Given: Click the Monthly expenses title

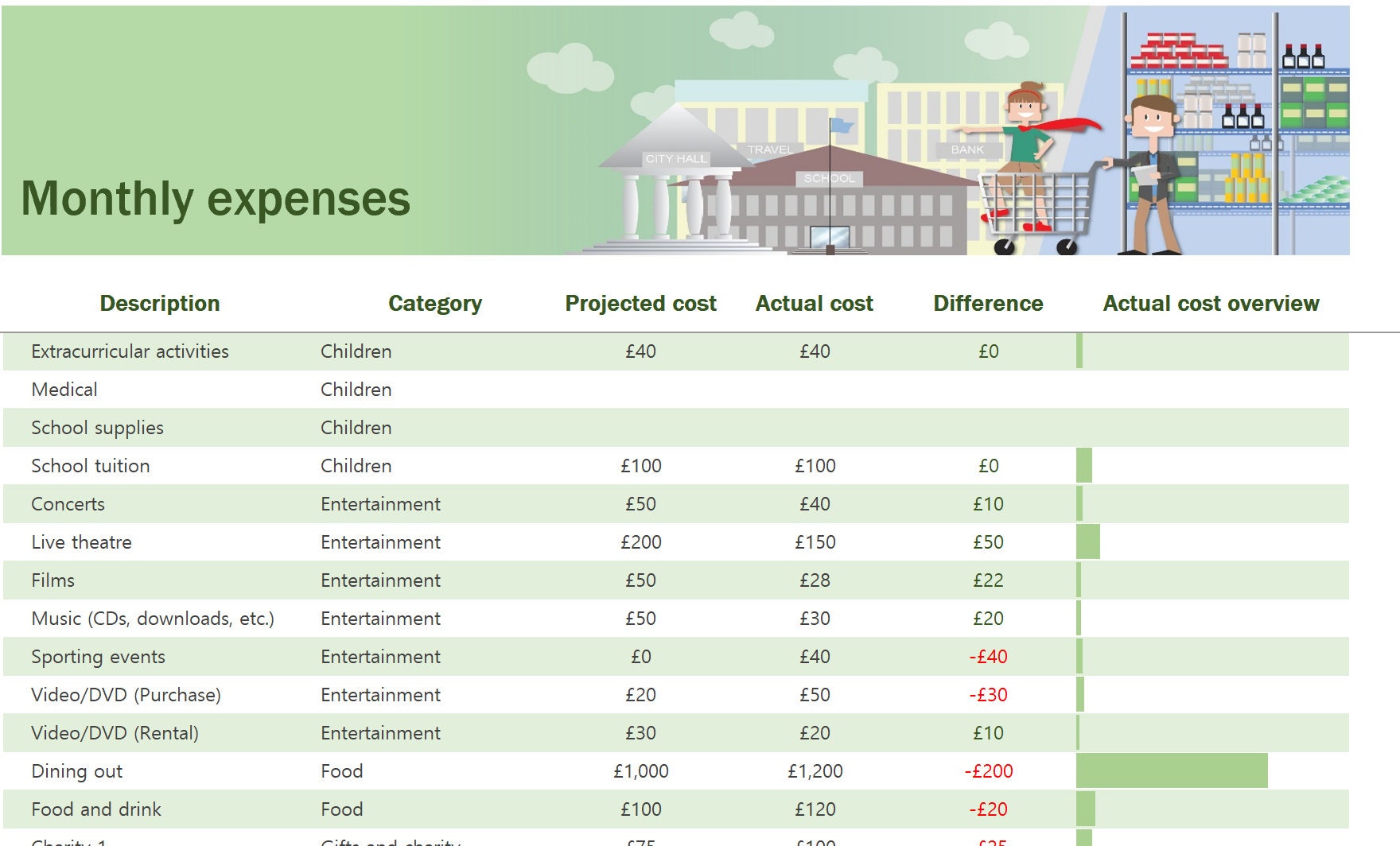Looking at the screenshot, I should [x=216, y=199].
